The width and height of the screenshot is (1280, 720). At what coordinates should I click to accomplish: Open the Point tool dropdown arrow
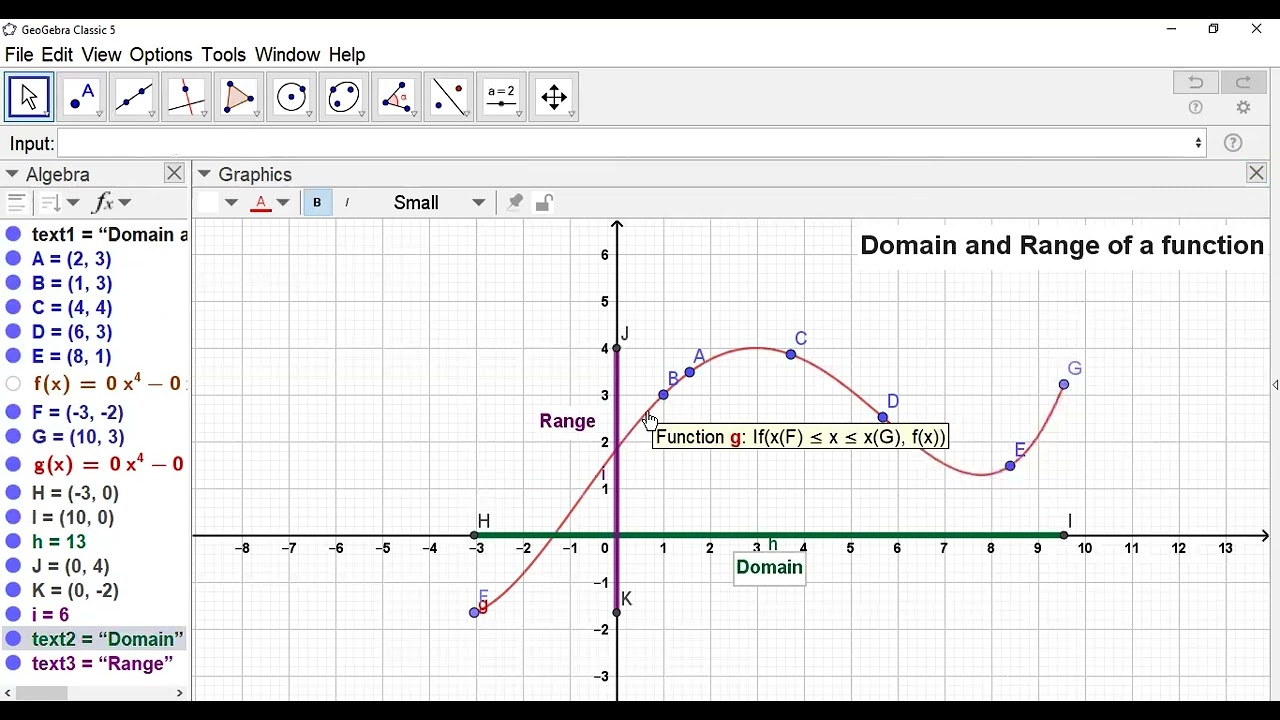pos(99,115)
